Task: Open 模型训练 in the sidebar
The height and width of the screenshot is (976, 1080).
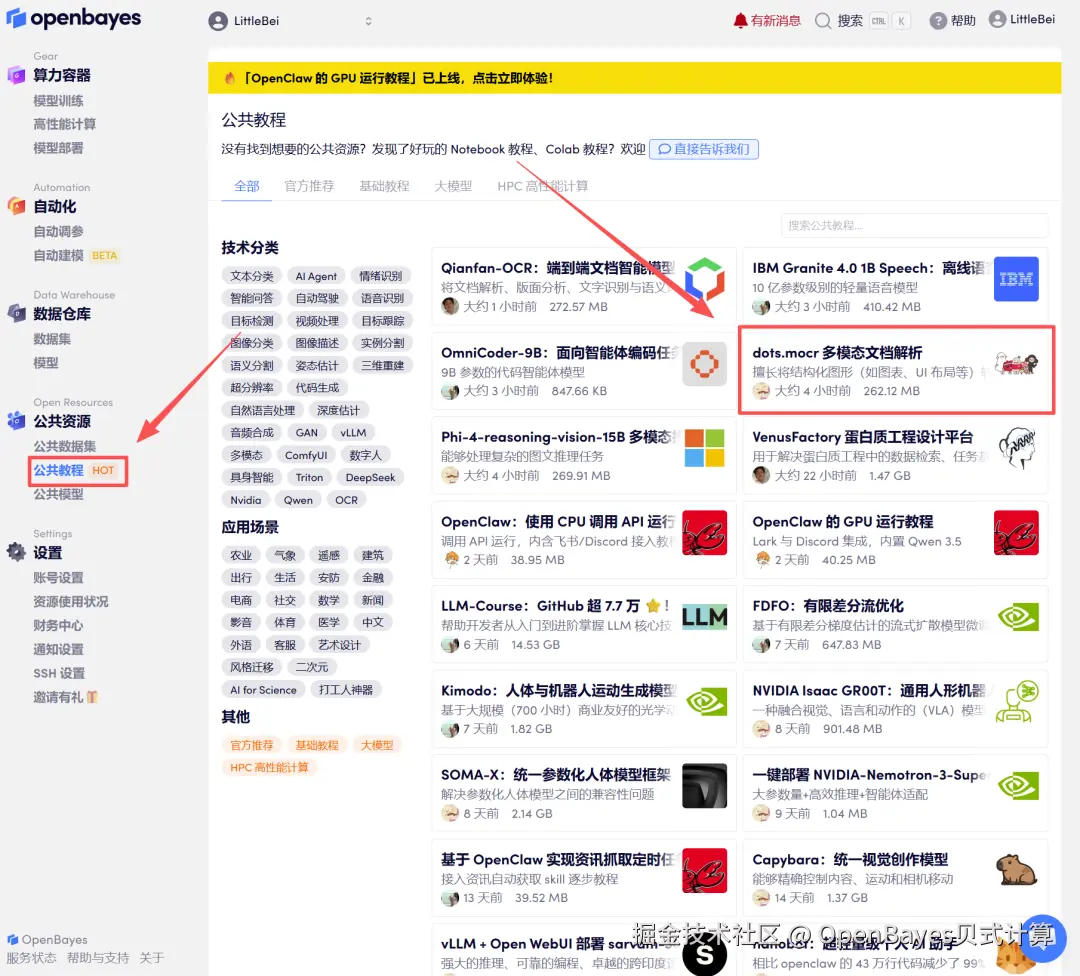Action: point(59,101)
